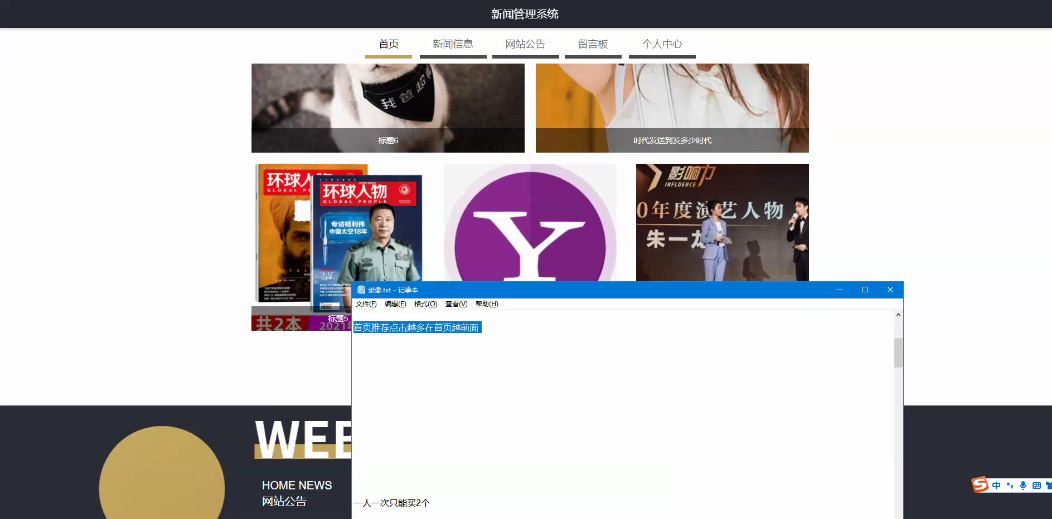Open Notepad 帮助(H) menu
1052x519 pixels.
click(486, 304)
